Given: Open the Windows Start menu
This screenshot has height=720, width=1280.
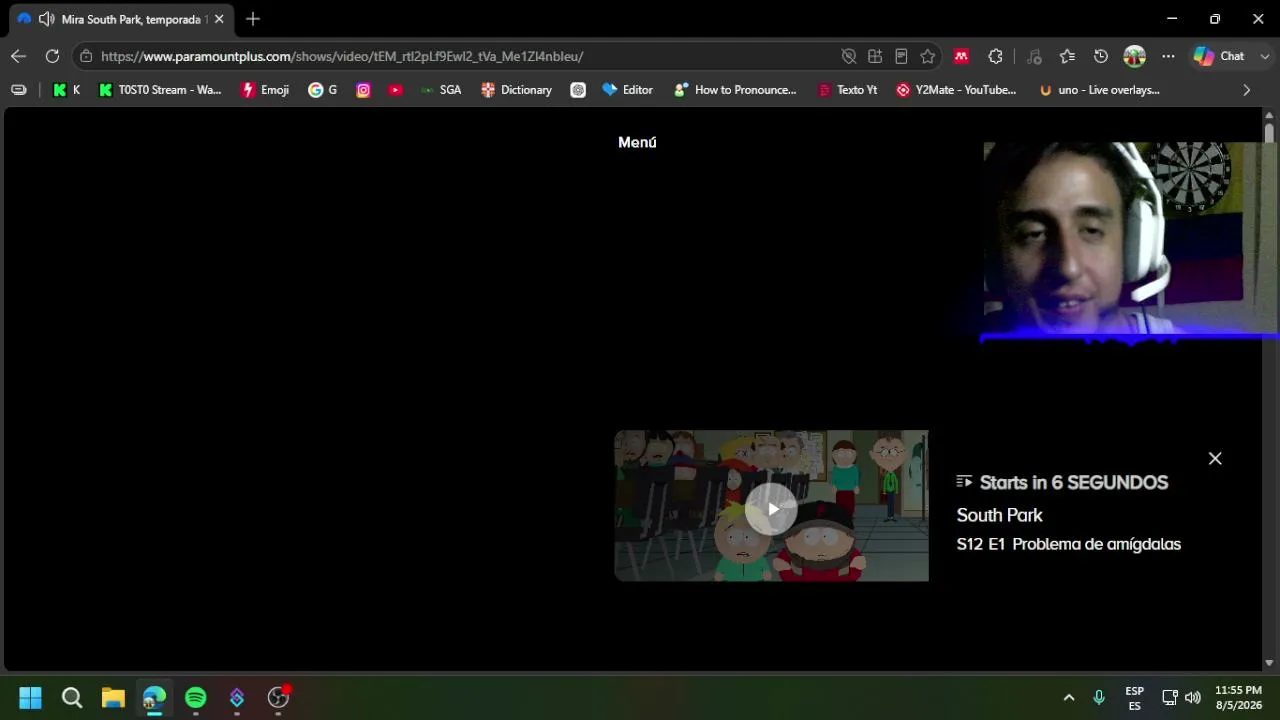Looking at the screenshot, I should (x=30, y=697).
